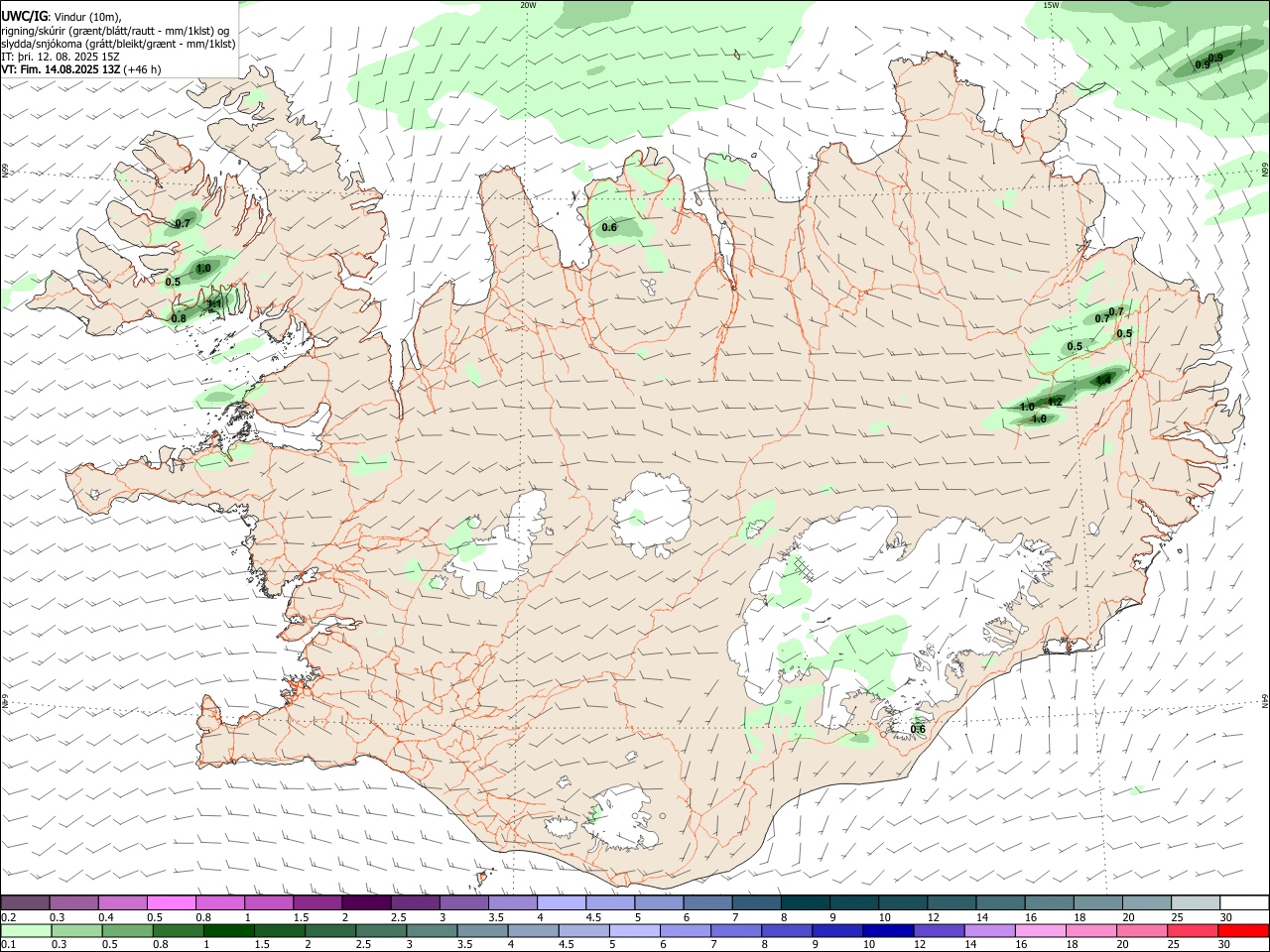Image resolution: width=1270 pixels, height=952 pixels.
Task: Click the light lavender swatch between 4 and 4.5 in the top legend row
Action: point(561,902)
